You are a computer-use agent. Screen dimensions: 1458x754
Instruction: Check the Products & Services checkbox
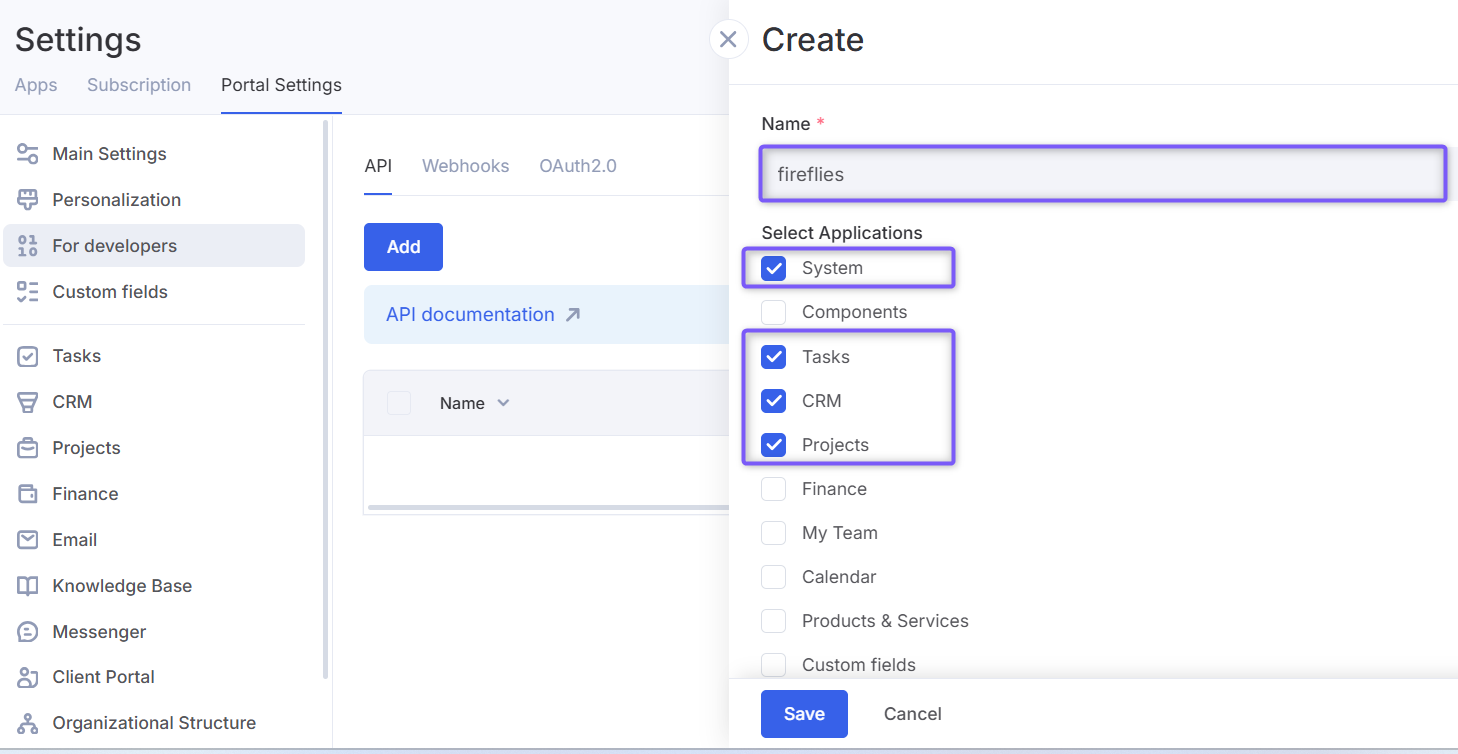pos(774,621)
